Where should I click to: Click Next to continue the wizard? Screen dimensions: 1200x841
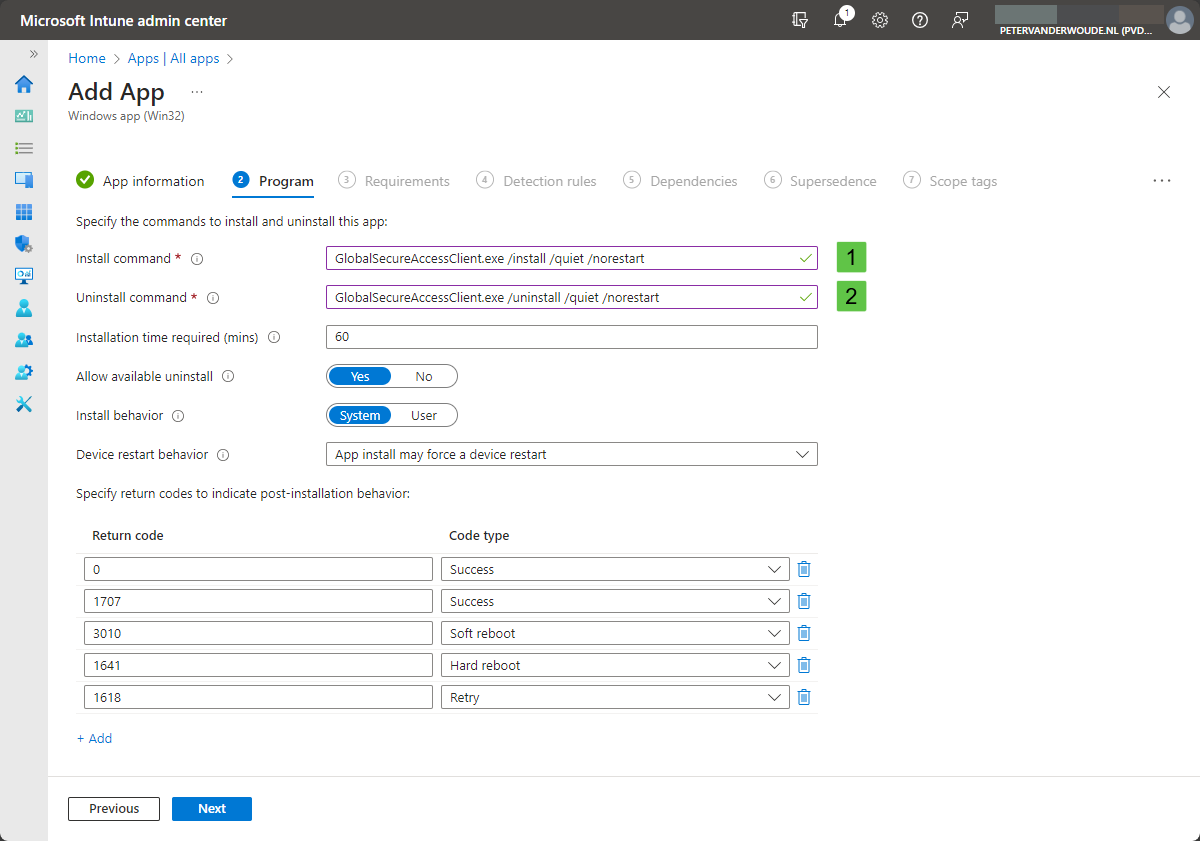point(211,808)
